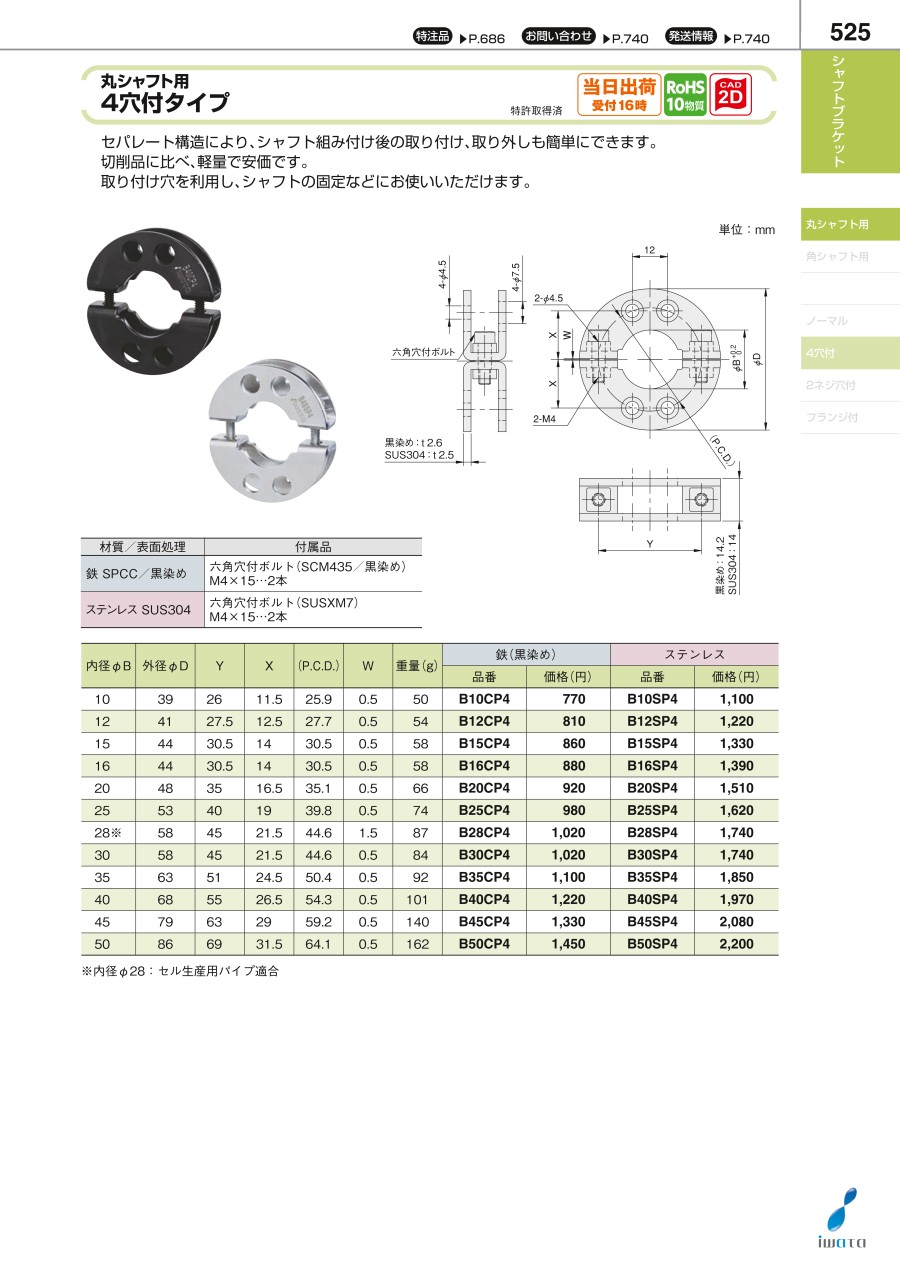900x1272 pixels.
Task: Click part number B50SP4
Action: click(652, 944)
